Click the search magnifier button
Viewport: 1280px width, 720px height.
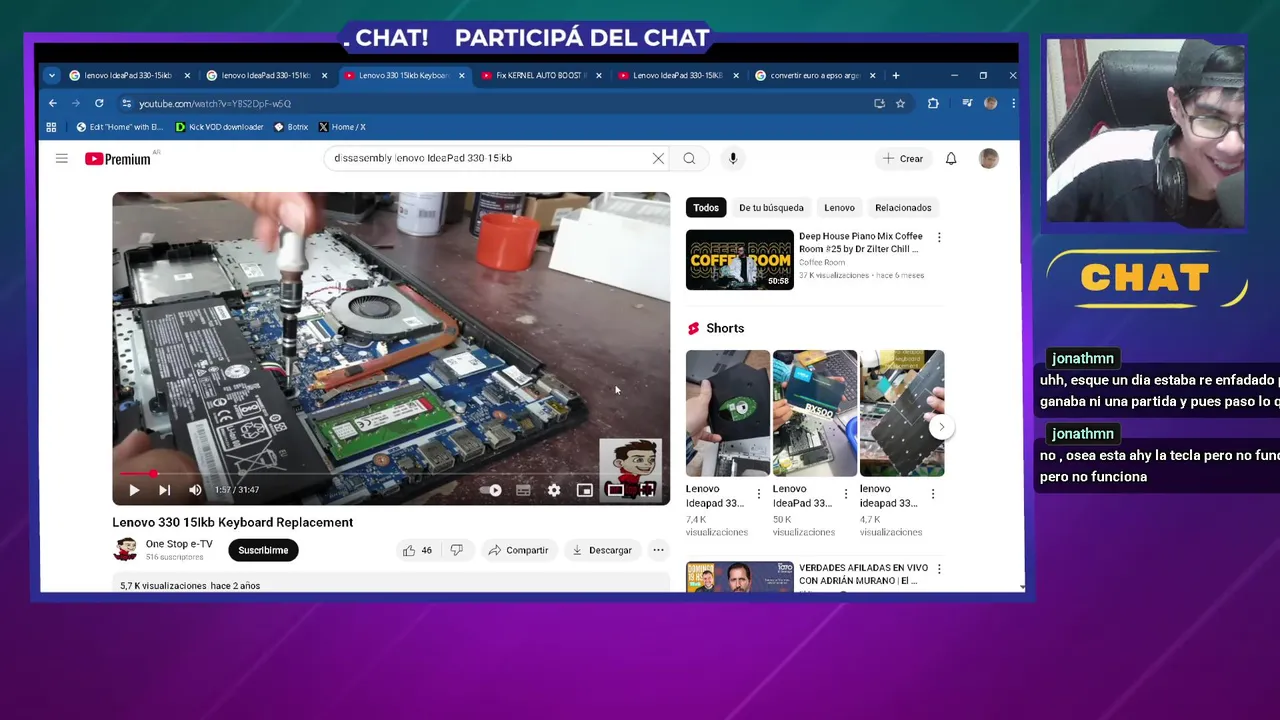(689, 158)
